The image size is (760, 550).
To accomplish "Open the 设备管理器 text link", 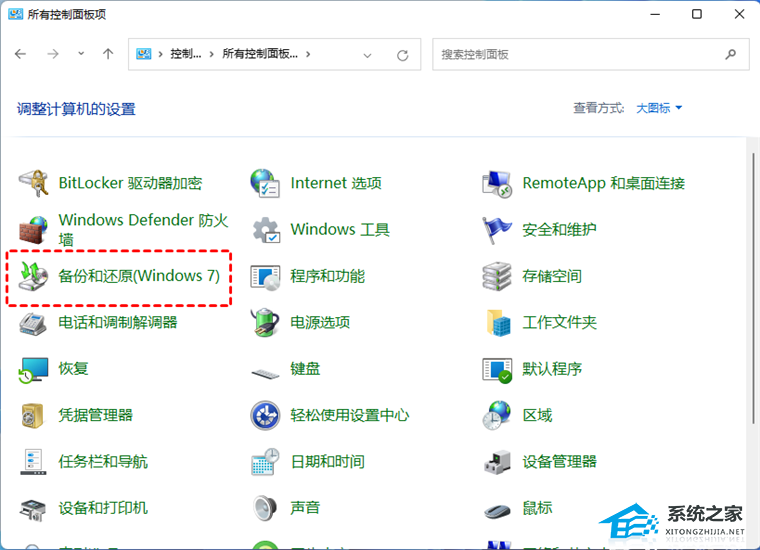I will [x=559, y=462].
